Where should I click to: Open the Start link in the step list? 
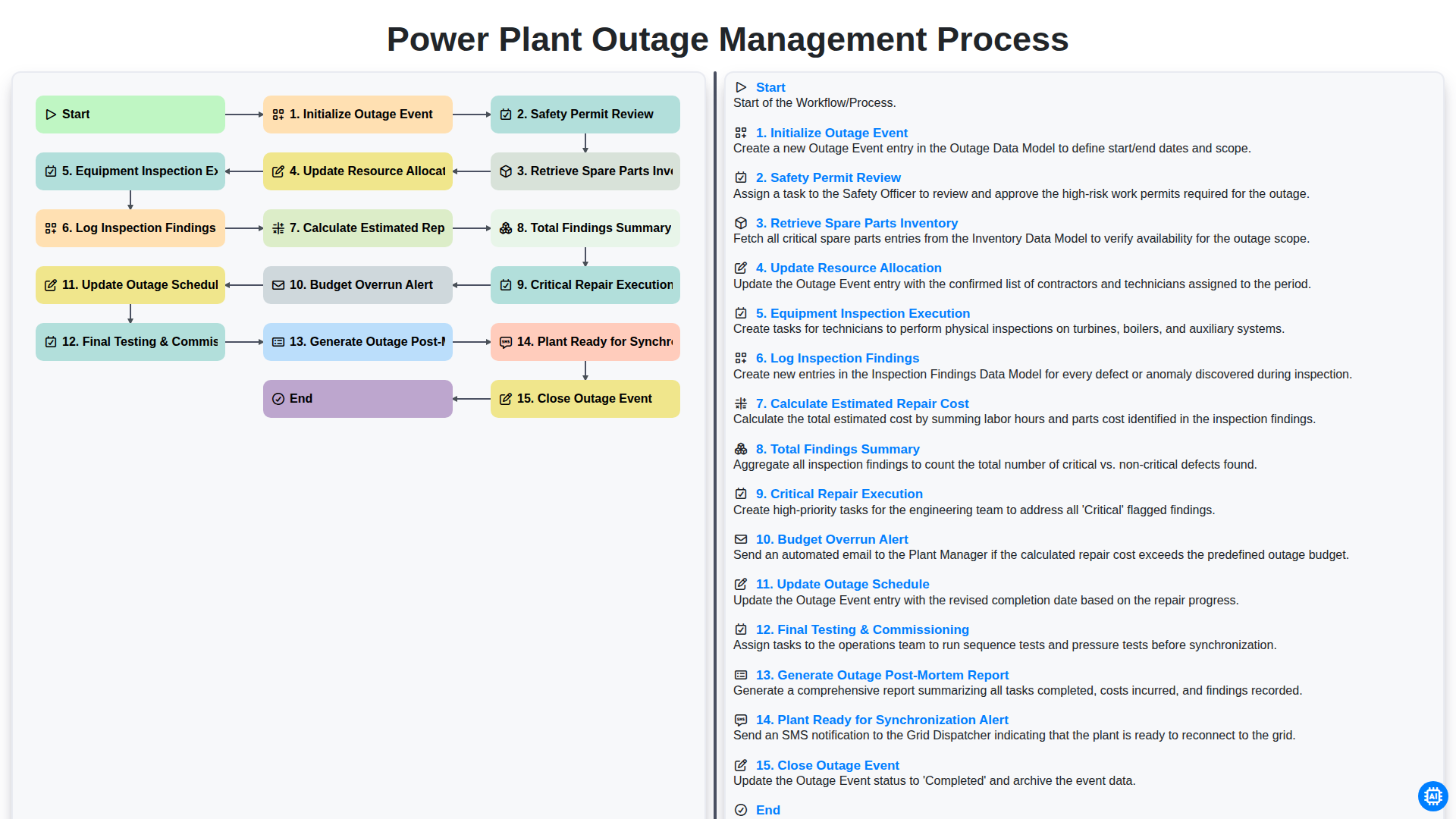click(x=770, y=87)
